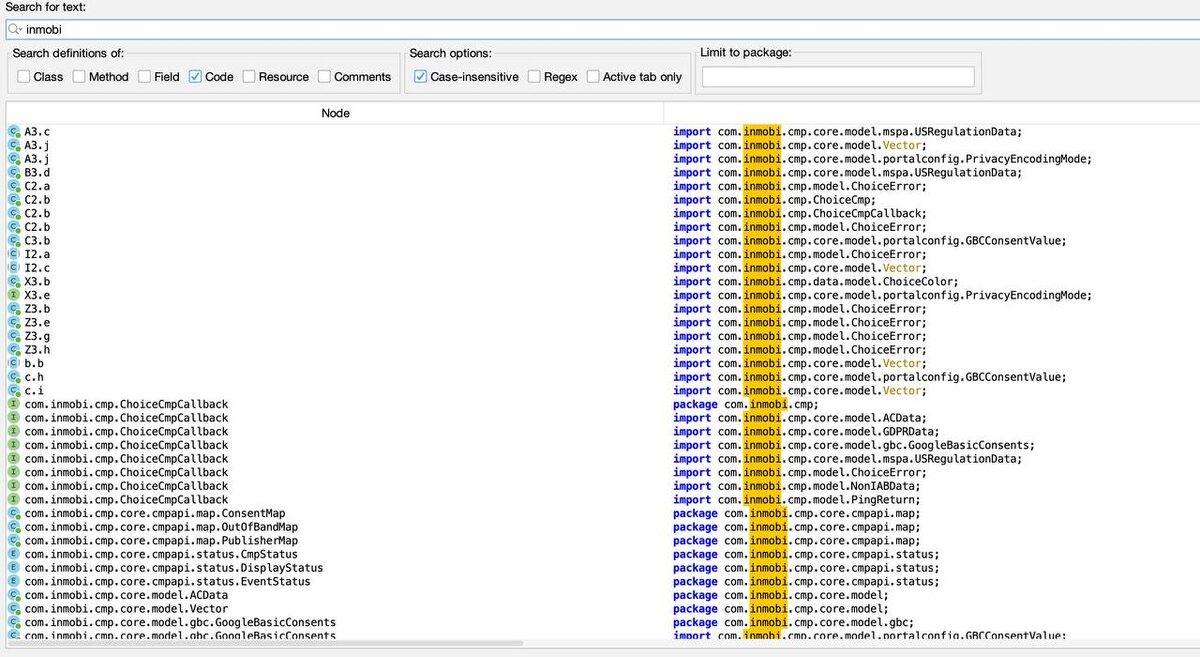Click the class icon beside Z3.b
Screen dimensions: 1200x657
[x=14, y=309]
